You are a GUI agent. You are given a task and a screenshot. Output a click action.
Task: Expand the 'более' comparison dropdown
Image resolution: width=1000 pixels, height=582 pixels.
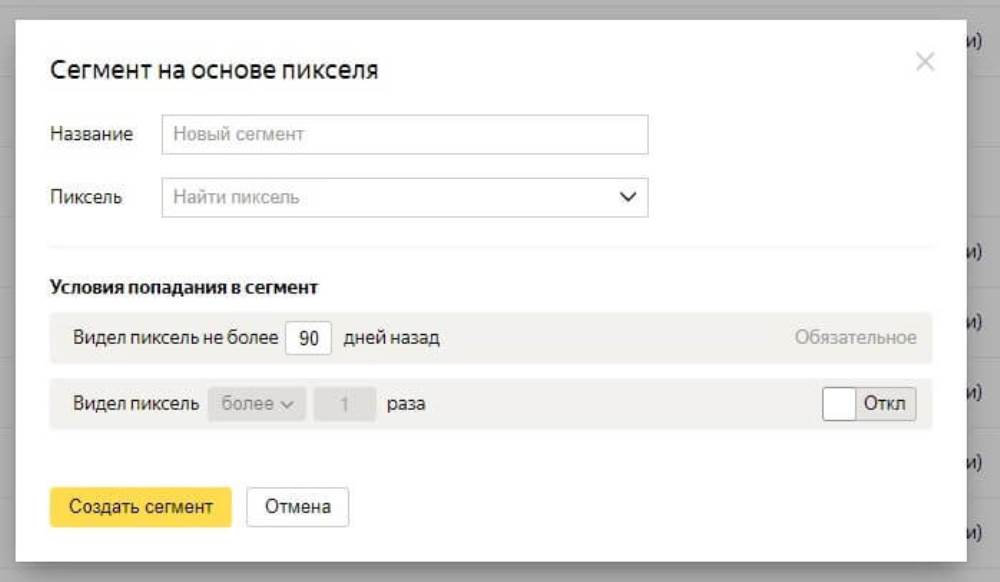[256, 404]
